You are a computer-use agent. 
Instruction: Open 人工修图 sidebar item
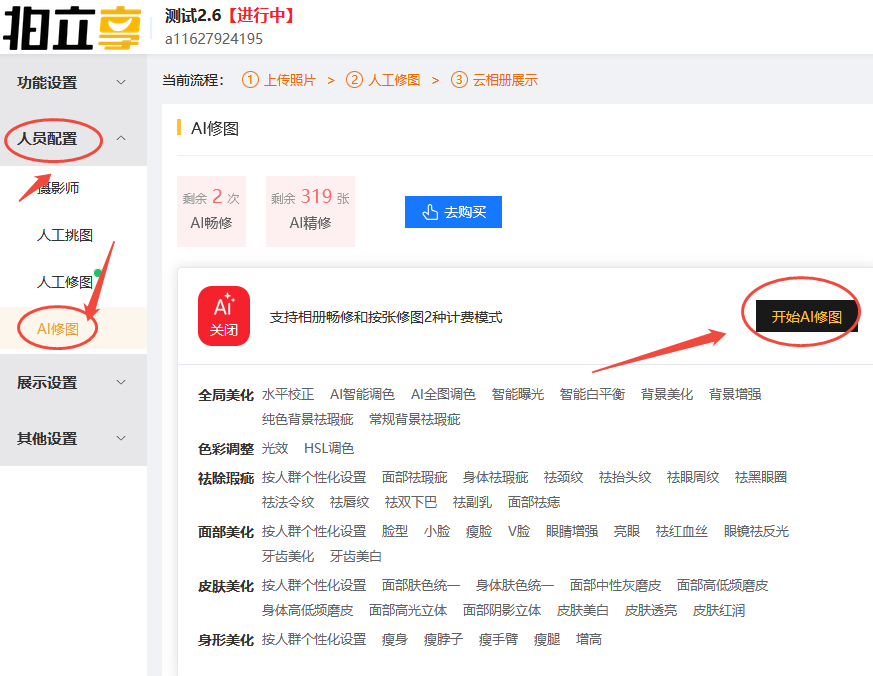[65, 282]
